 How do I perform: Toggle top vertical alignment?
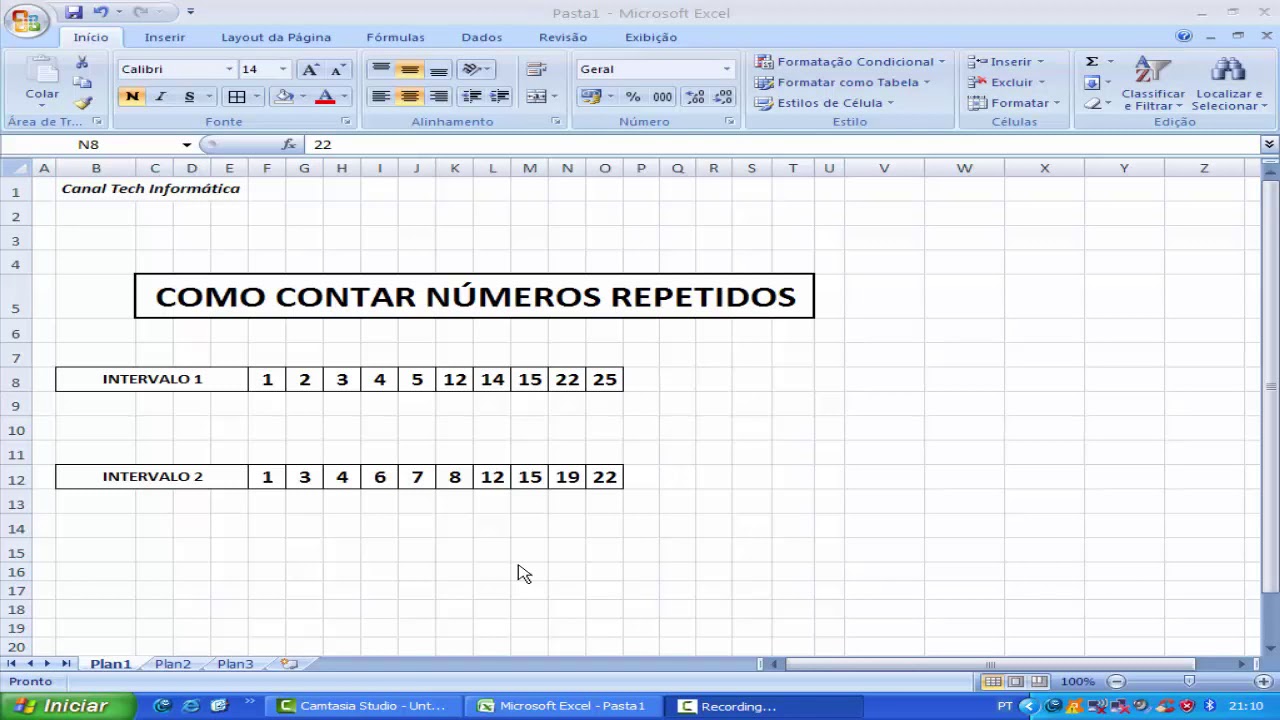click(x=381, y=69)
